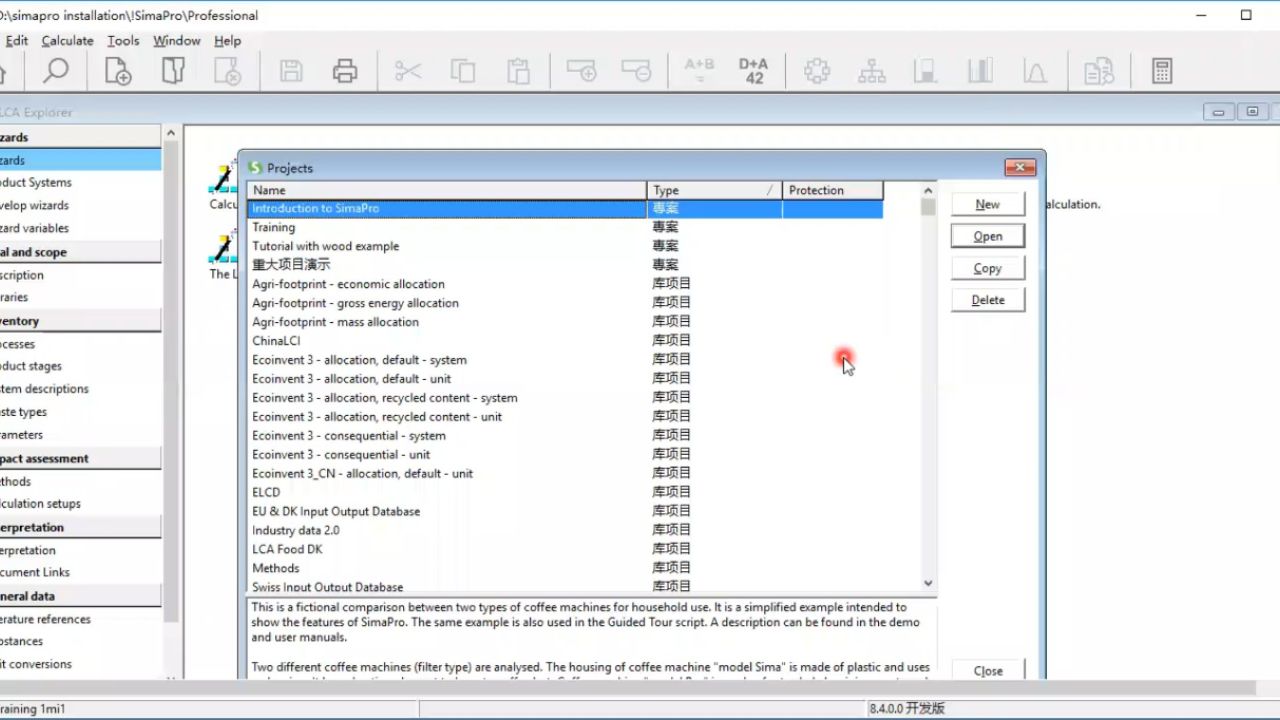Click the Print icon
Viewport: 1280px width, 720px height.
[x=345, y=70]
